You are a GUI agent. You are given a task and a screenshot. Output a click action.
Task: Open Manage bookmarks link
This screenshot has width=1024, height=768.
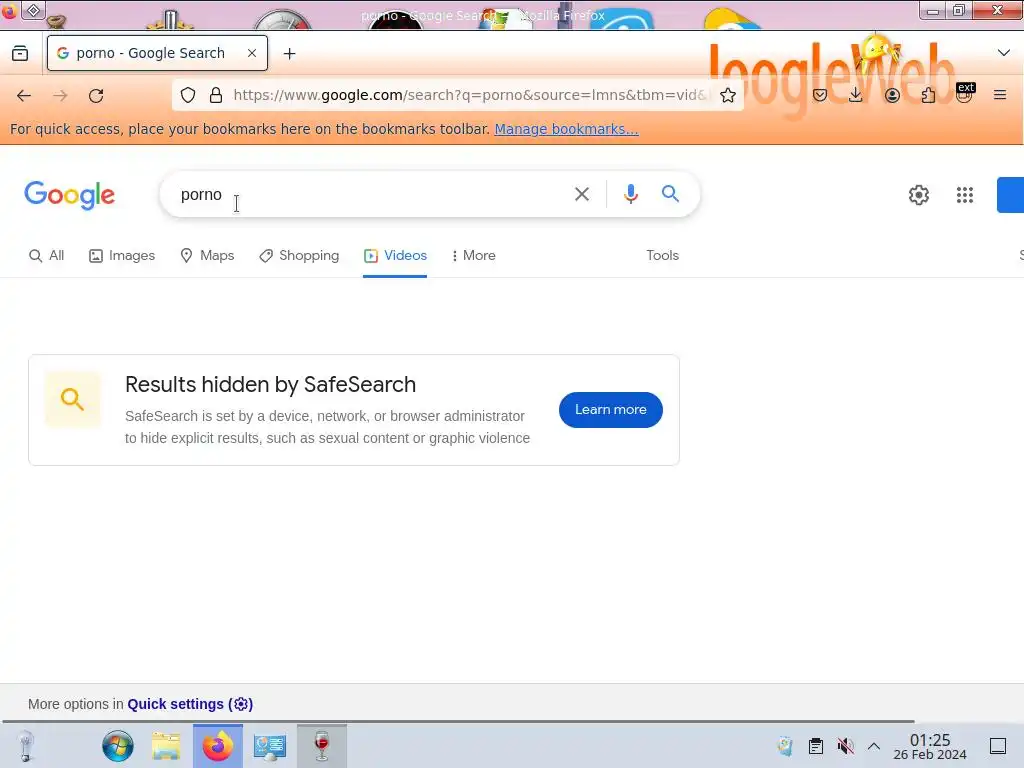tap(566, 129)
